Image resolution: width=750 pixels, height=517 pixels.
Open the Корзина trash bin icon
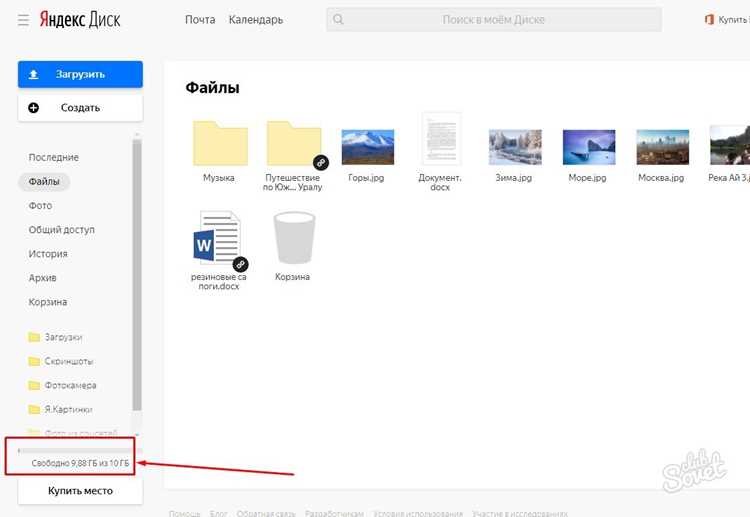[294, 238]
